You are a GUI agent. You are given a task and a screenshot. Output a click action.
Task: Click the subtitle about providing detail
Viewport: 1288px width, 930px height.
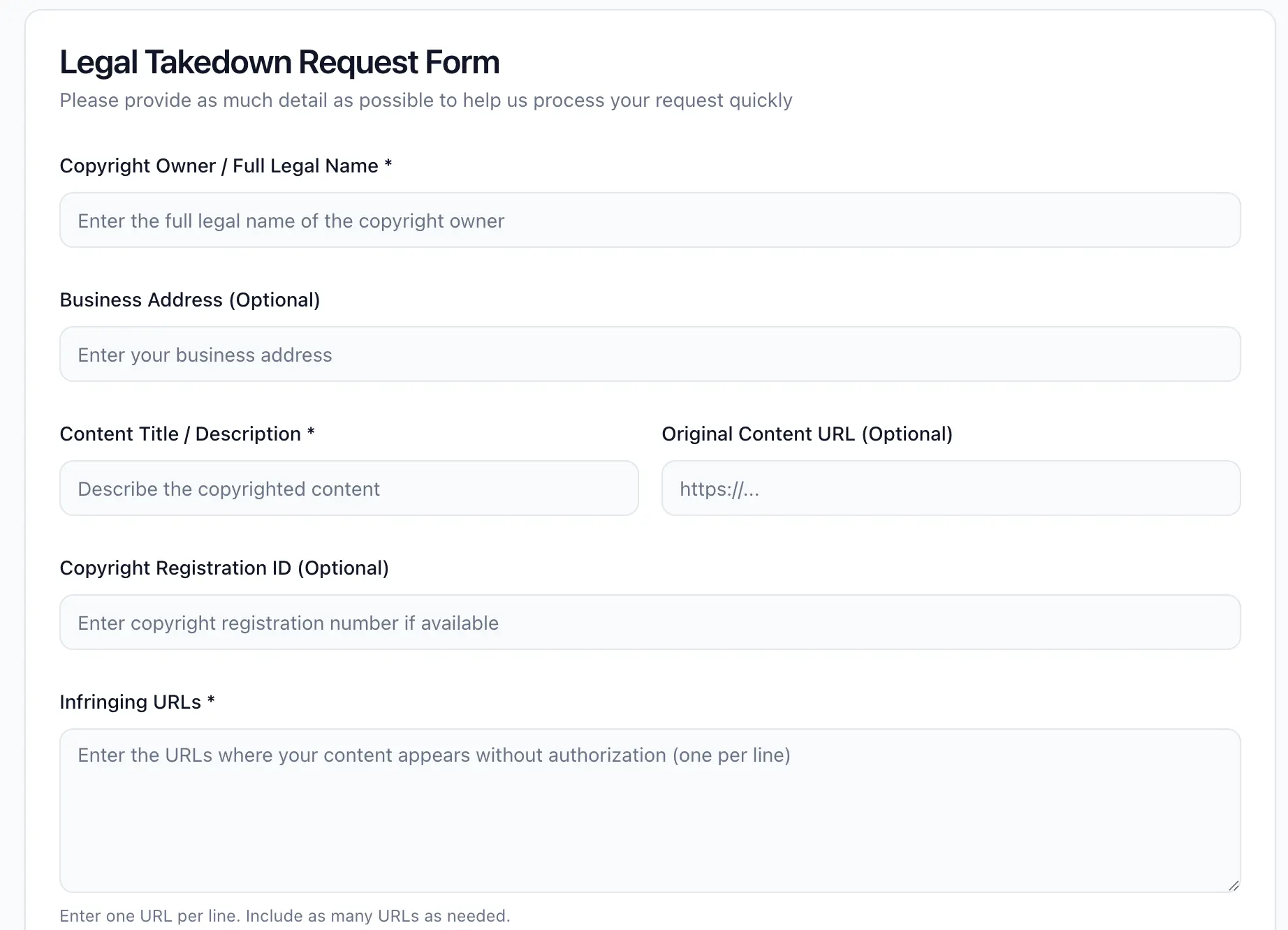425,100
